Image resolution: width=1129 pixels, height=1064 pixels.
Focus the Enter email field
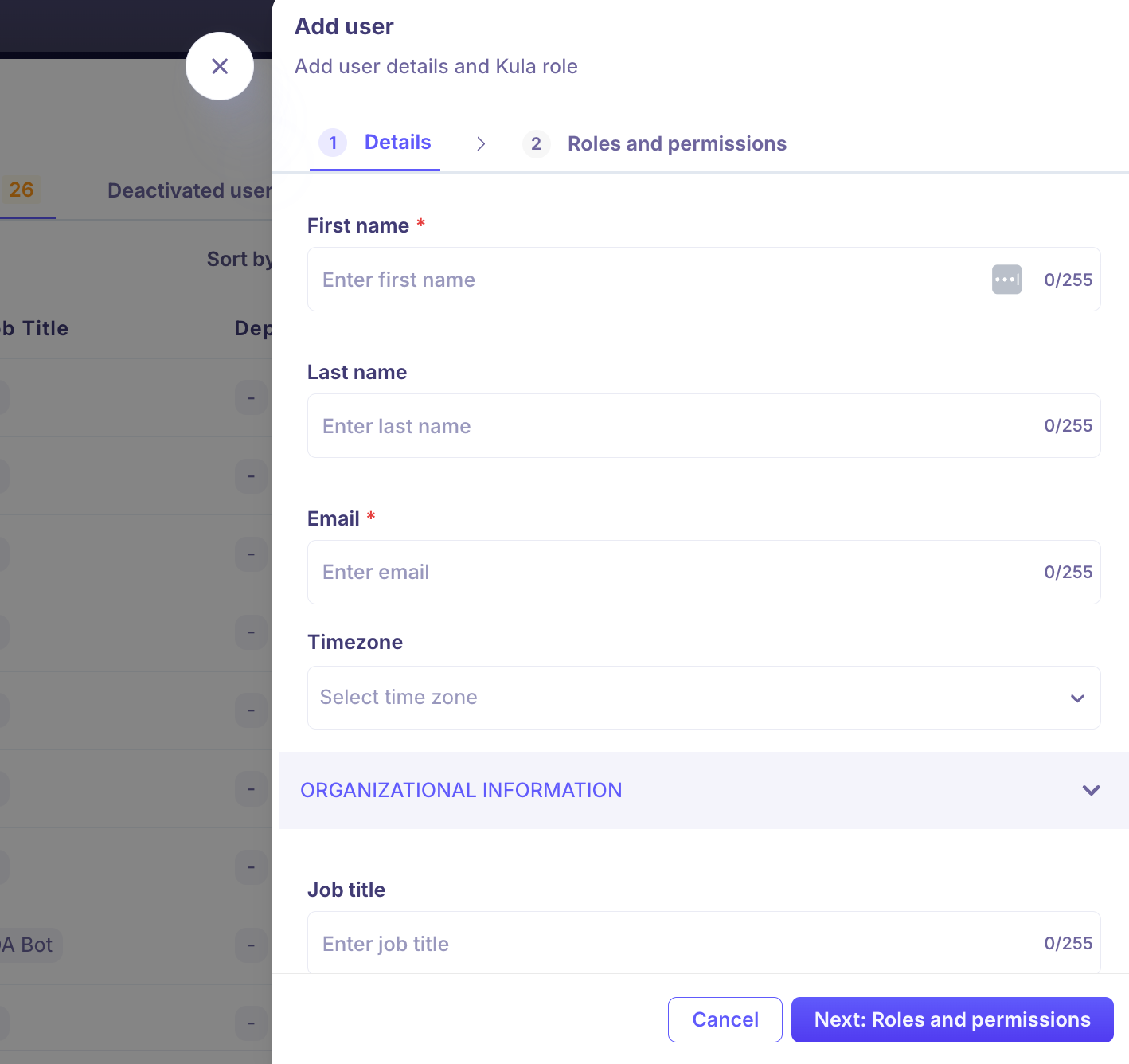[x=704, y=573]
